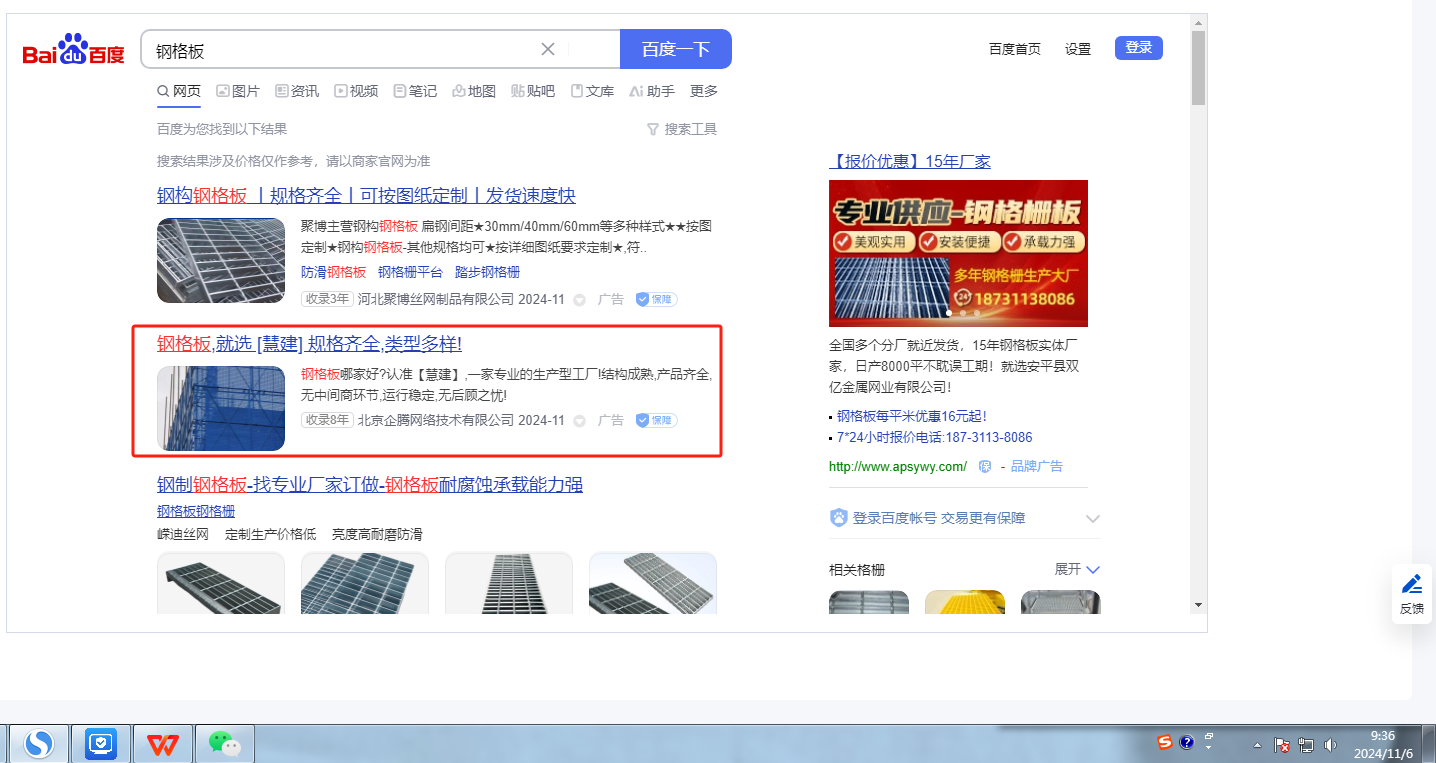Click the Sogou input method tray icon
The width and height of the screenshot is (1436, 763).
click(x=1165, y=741)
